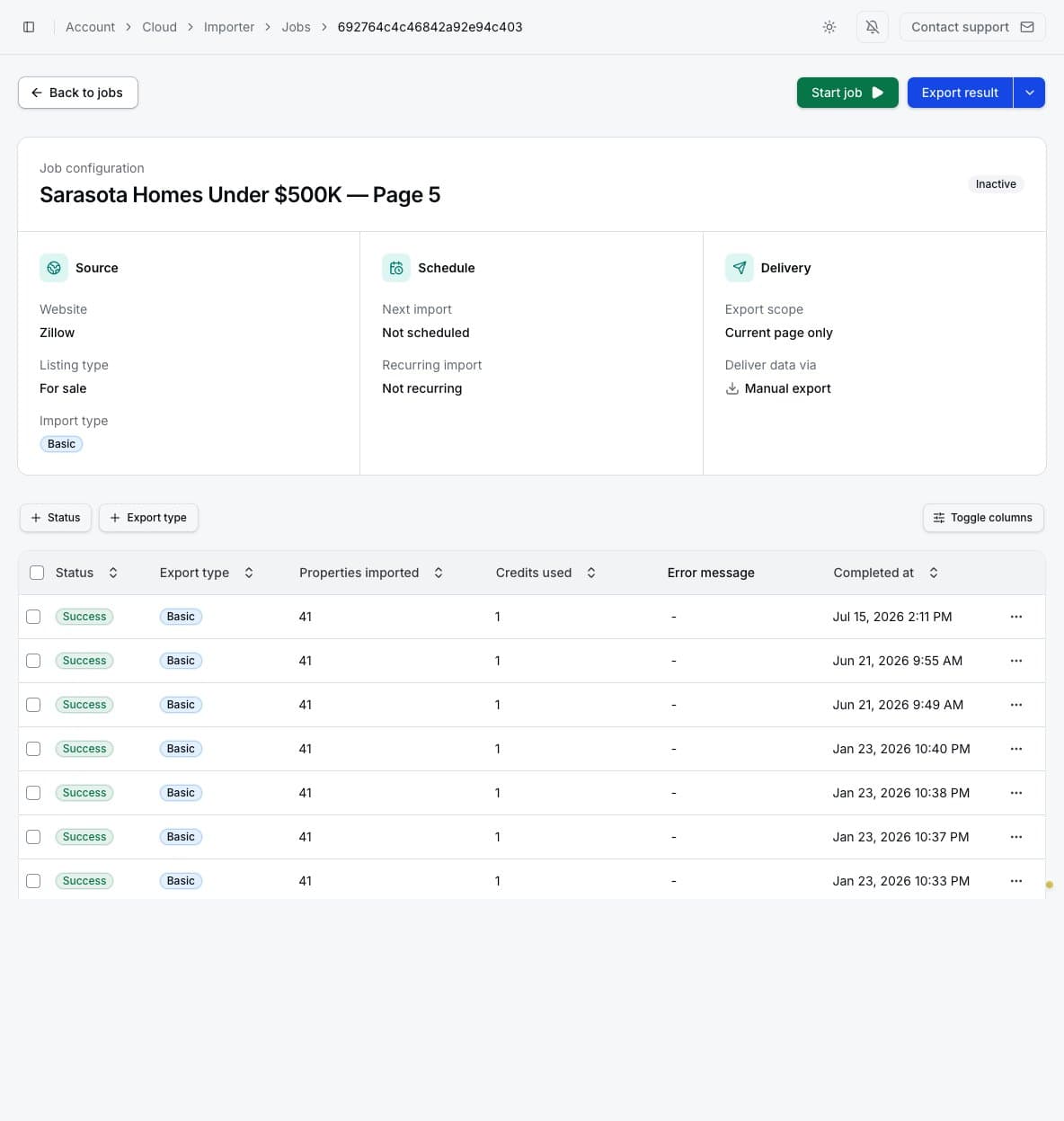Expand the Export result dropdown arrow
The image size is (1064, 1121).
pyautogui.click(x=1030, y=93)
